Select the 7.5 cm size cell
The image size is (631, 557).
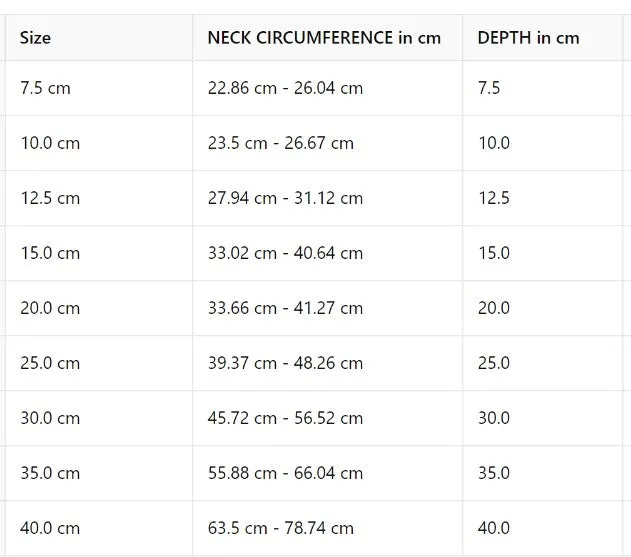pos(99,88)
